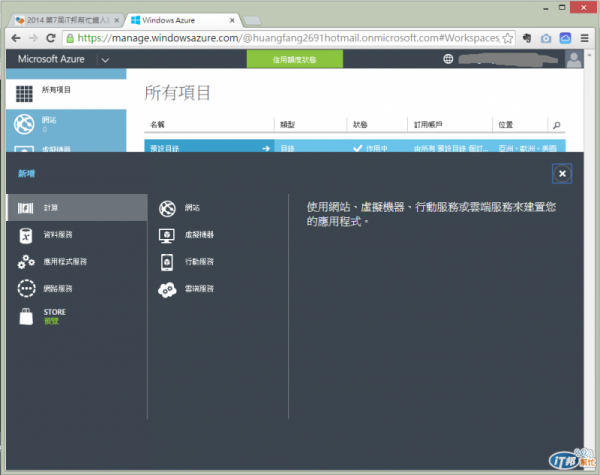Click the 虛擬機器 virtual machine monitor icon
Viewport: 600px width, 475px height.
[167, 236]
